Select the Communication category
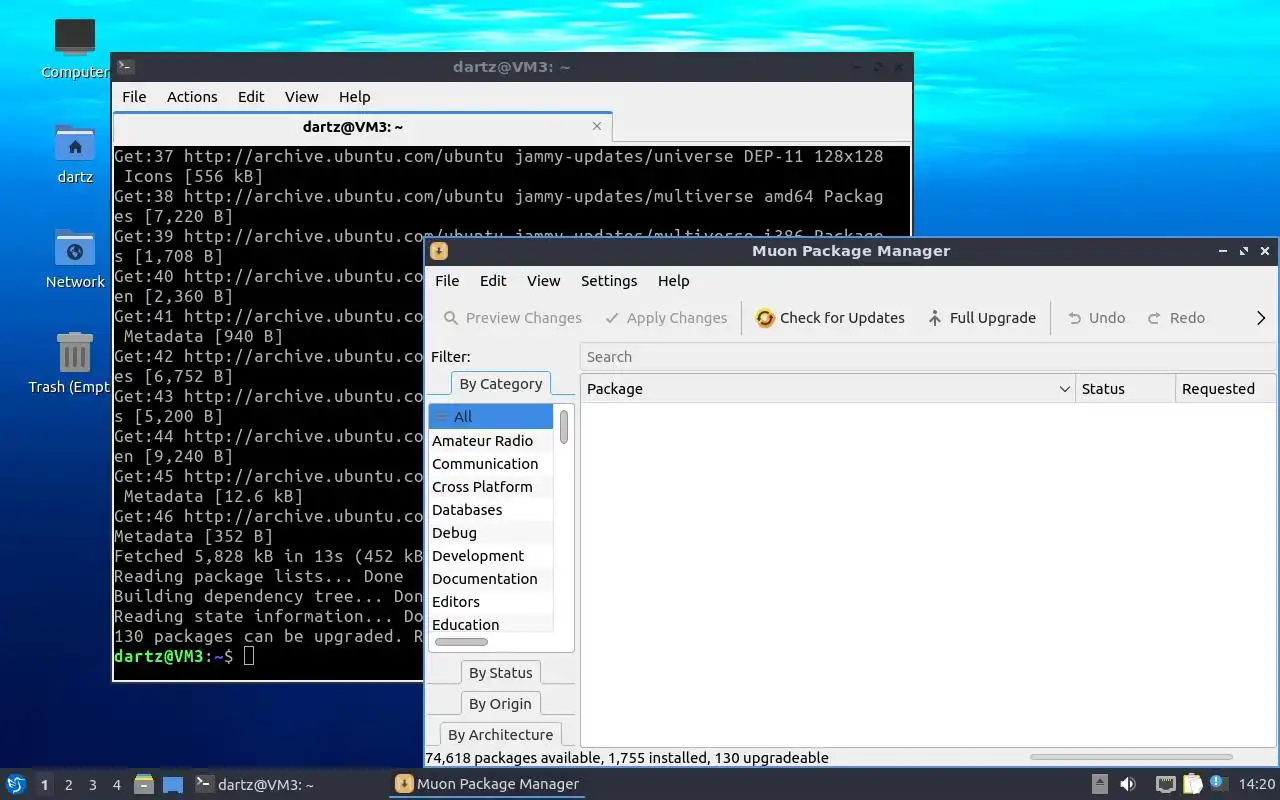 point(490,464)
